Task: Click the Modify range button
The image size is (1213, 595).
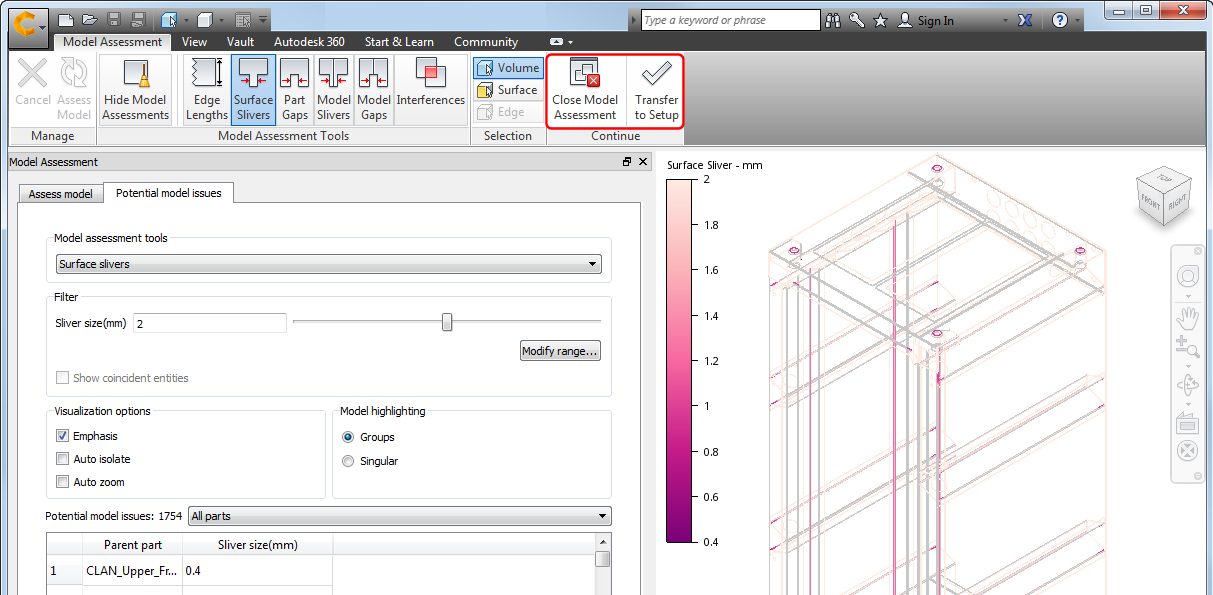Action: (560, 351)
